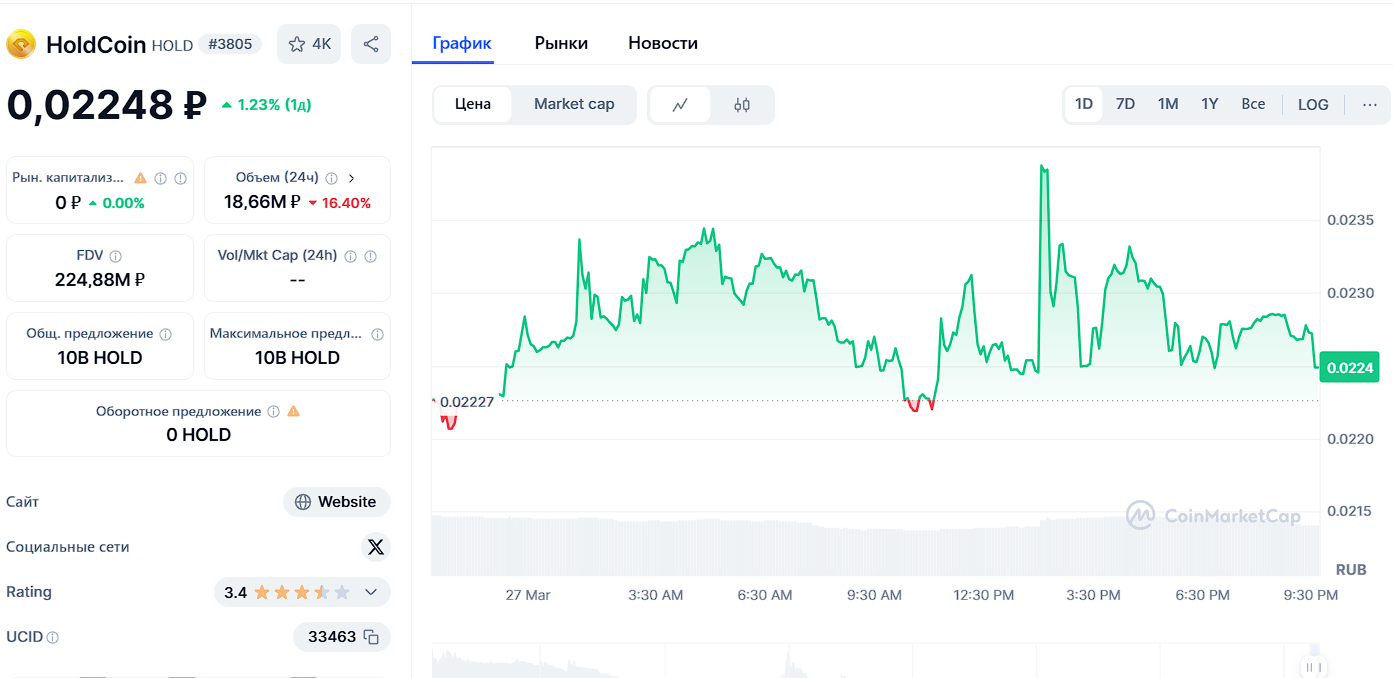1393x678 pixels.
Task: Click 10B HOLD under Максимальное предл.
Action: coord(297,358)
